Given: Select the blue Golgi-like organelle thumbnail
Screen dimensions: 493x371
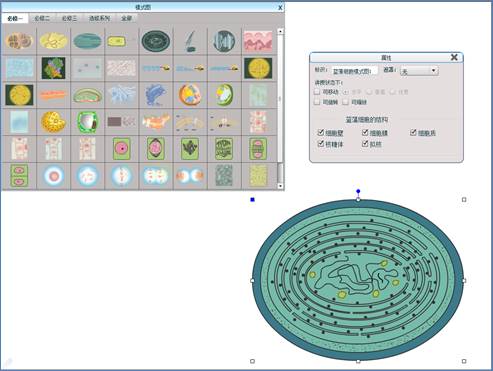Looking at the screenshot, I should pyautogui.click(x=156, y=95).
